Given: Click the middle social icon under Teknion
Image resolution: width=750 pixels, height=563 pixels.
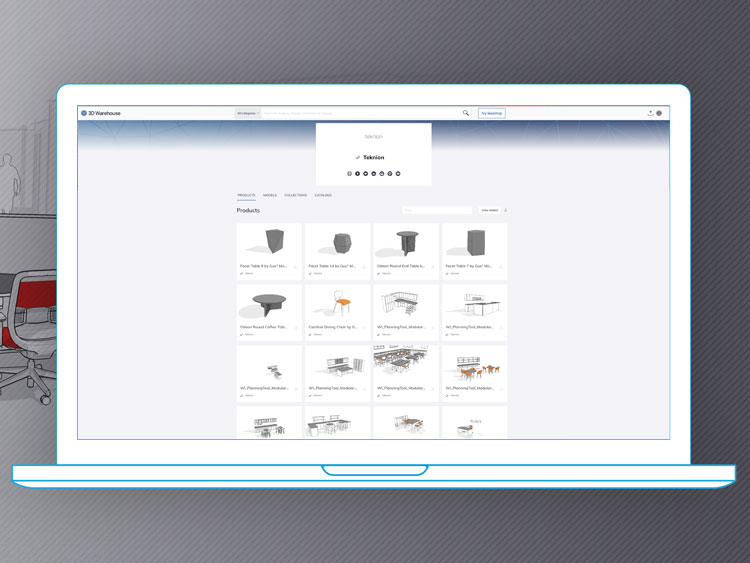Looking at the screenshot, I should 374,174.
